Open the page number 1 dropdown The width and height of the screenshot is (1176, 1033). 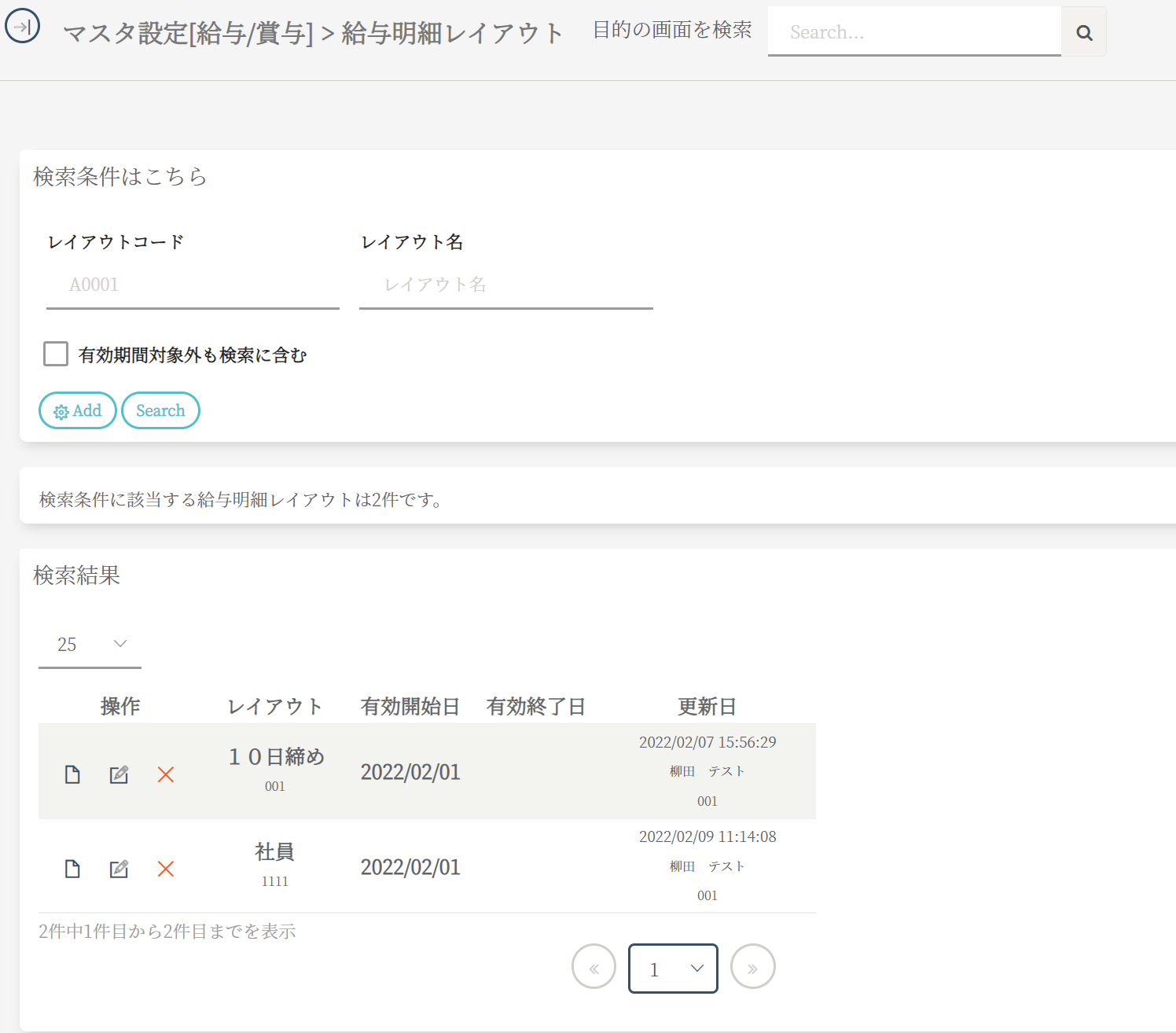pyautogui.click(x=673, y=969)
